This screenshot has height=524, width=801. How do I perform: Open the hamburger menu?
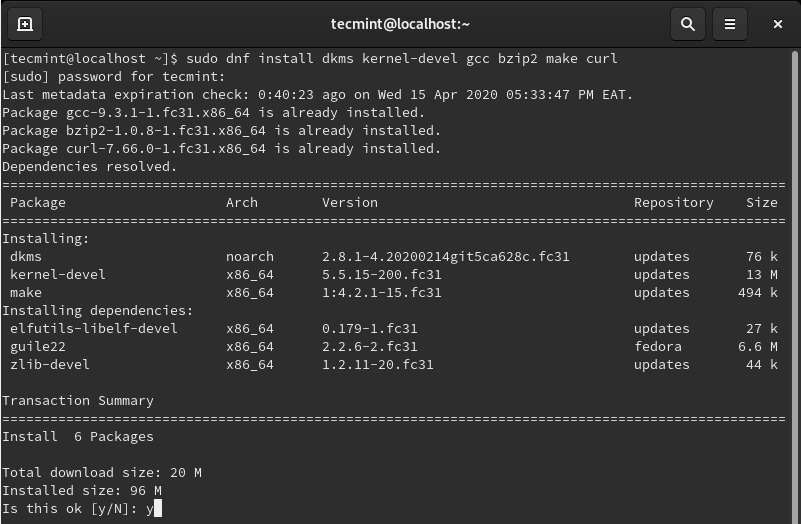coord(730,24)
